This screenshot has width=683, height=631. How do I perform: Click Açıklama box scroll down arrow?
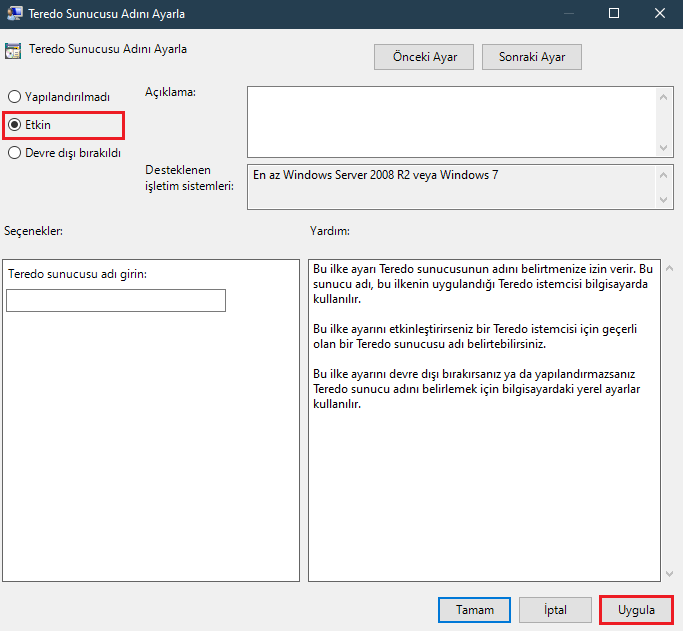663,148
